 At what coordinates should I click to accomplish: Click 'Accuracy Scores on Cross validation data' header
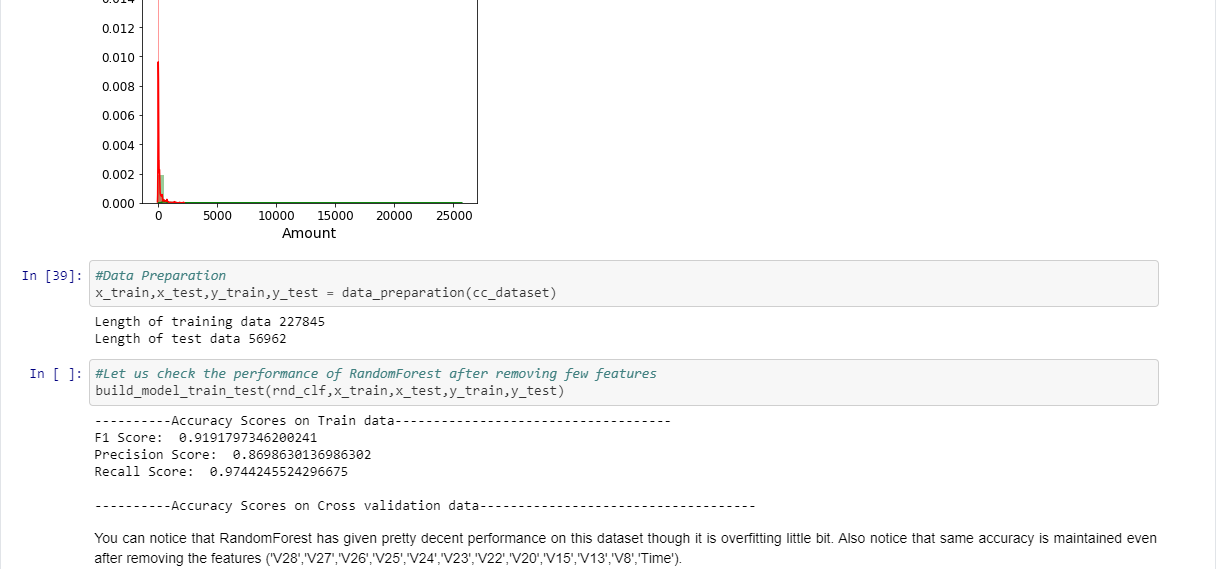(325, 506)
